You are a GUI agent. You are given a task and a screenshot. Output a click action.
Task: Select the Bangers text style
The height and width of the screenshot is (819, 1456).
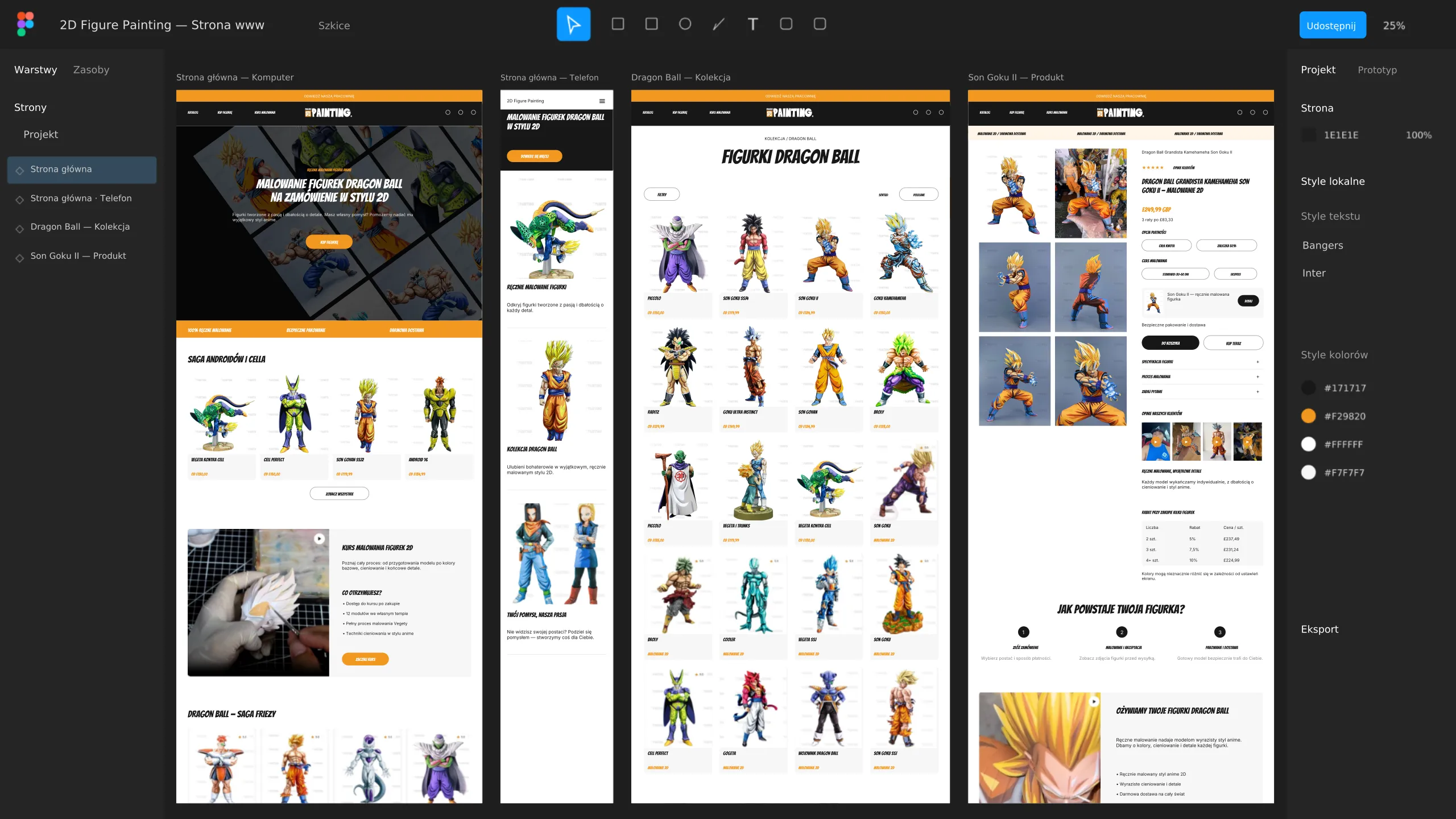(1322, 245)
